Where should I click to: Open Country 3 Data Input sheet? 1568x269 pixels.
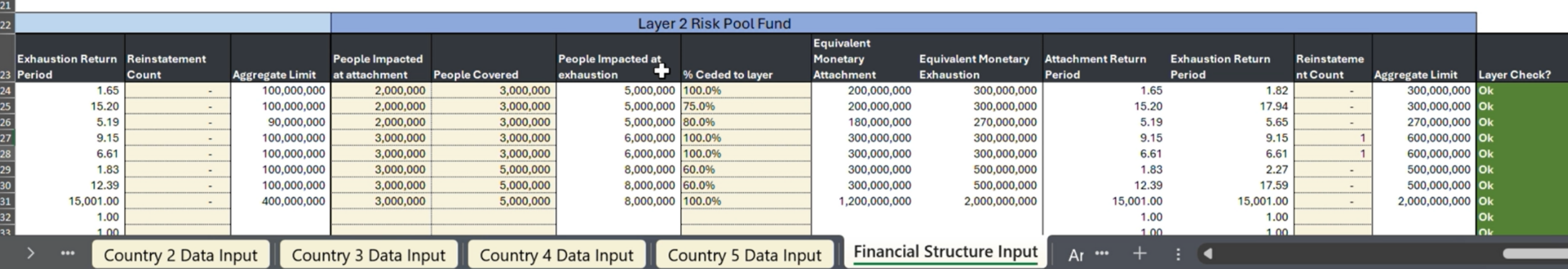[x=368, y=255]
